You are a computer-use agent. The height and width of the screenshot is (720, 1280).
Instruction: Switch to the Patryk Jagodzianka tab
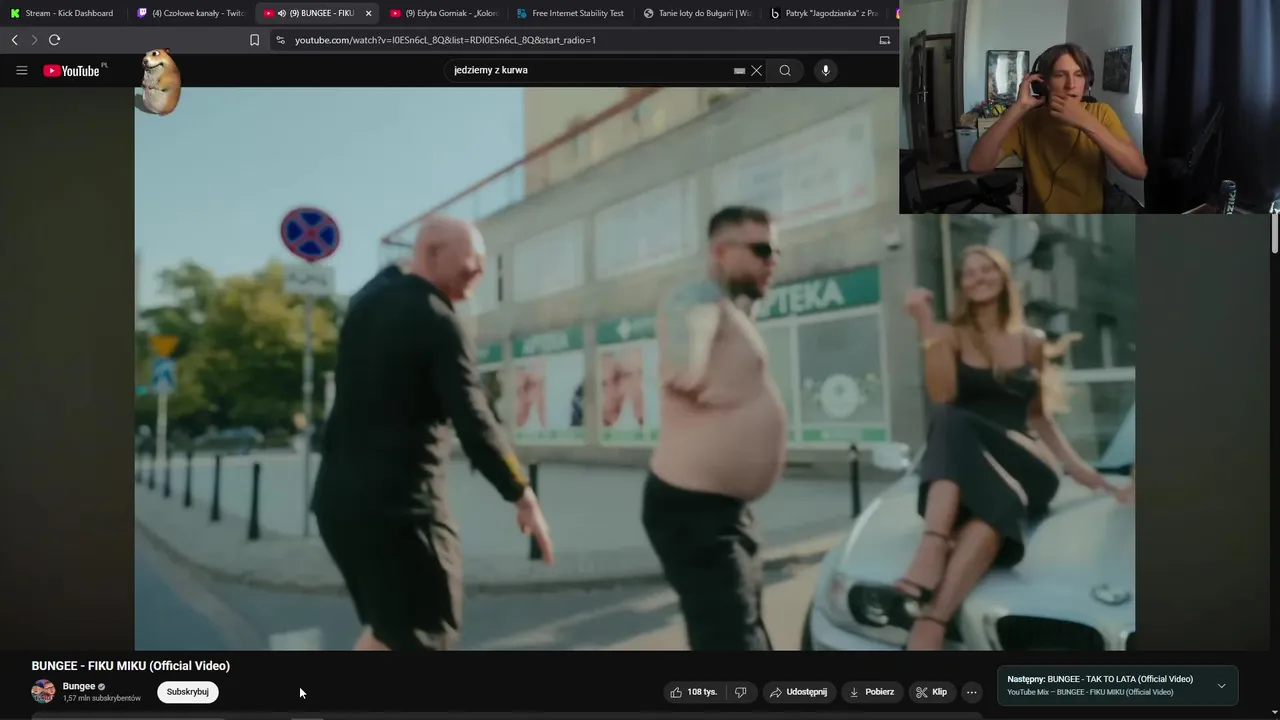(824, 13)
